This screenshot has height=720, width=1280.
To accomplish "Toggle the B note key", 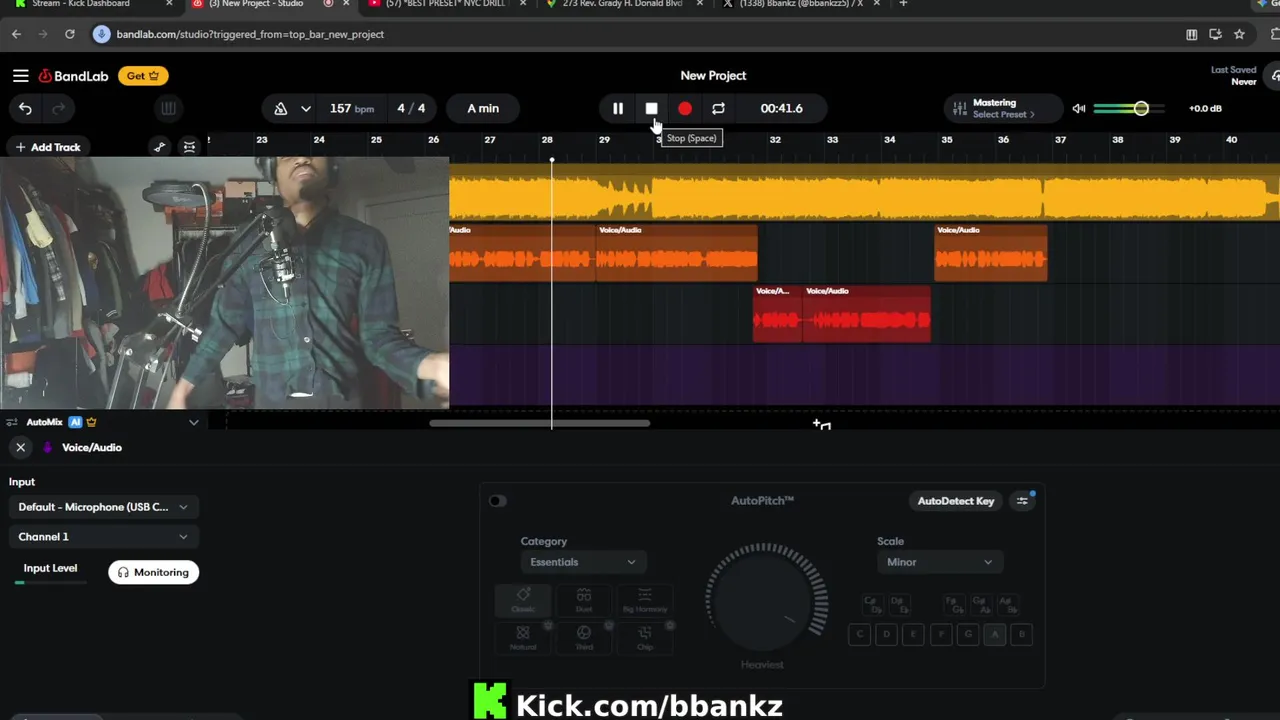I will coord(1021,634).
